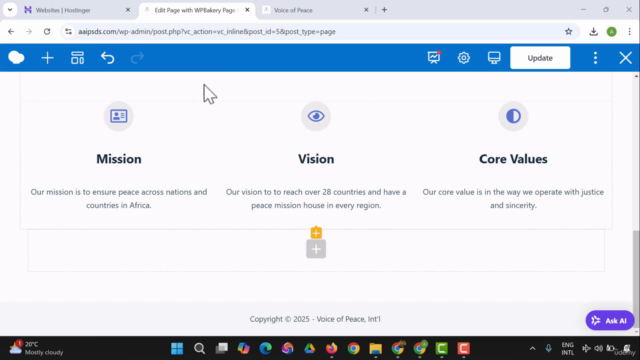Select the Mission ID card icon
The image size is (640, 360).
118,116
